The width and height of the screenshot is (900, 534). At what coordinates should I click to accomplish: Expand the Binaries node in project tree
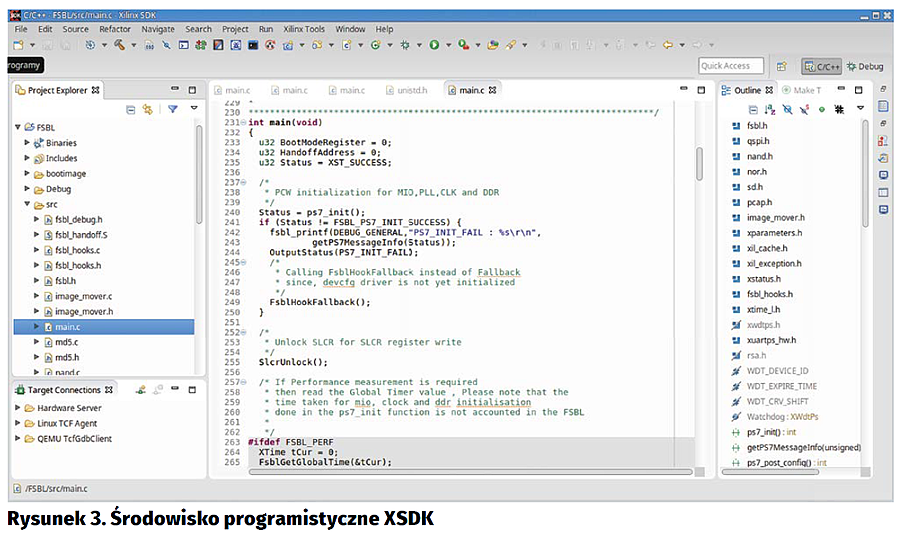coord(27,143)
